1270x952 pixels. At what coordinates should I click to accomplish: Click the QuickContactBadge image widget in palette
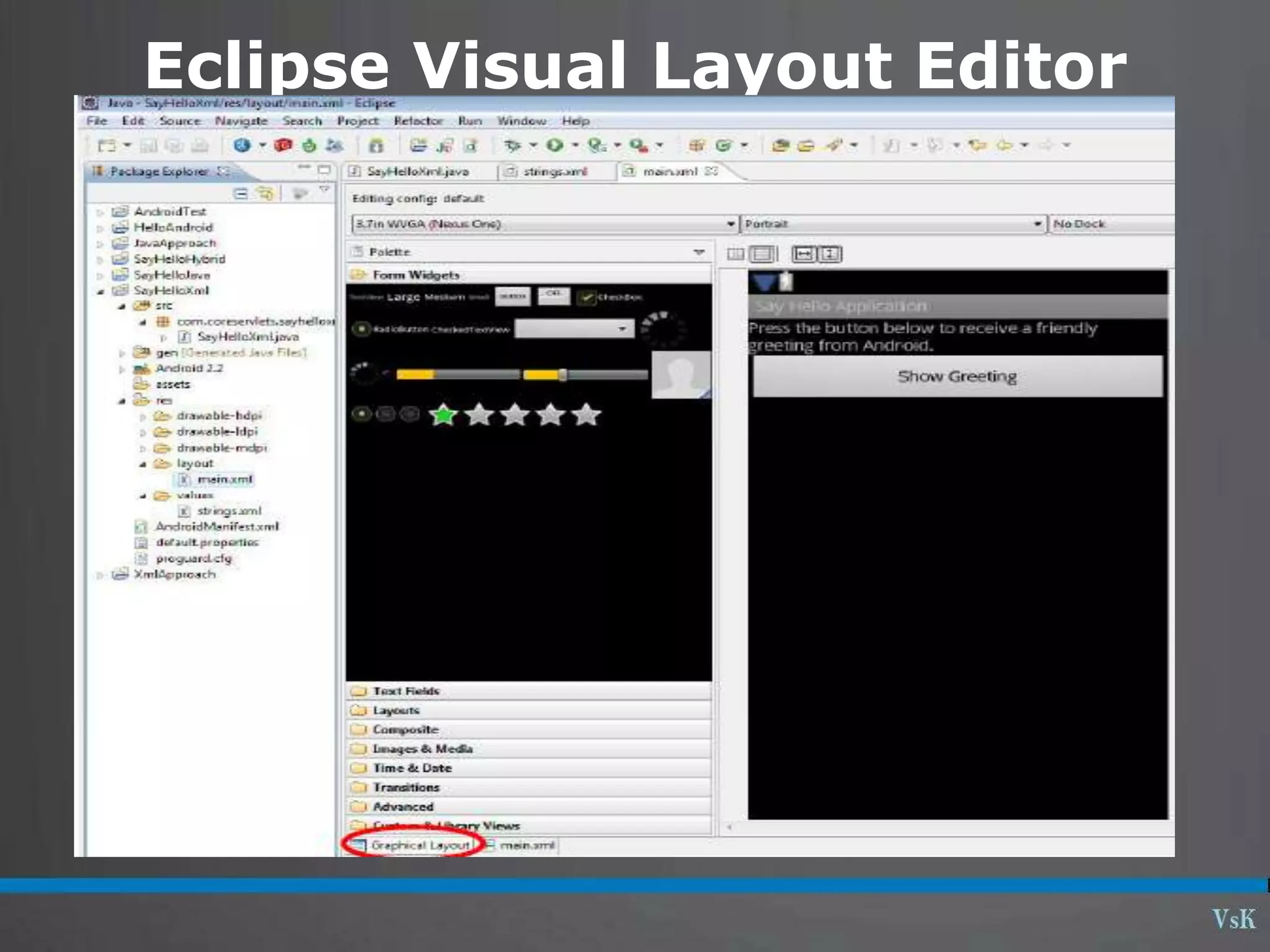(681, 374)
